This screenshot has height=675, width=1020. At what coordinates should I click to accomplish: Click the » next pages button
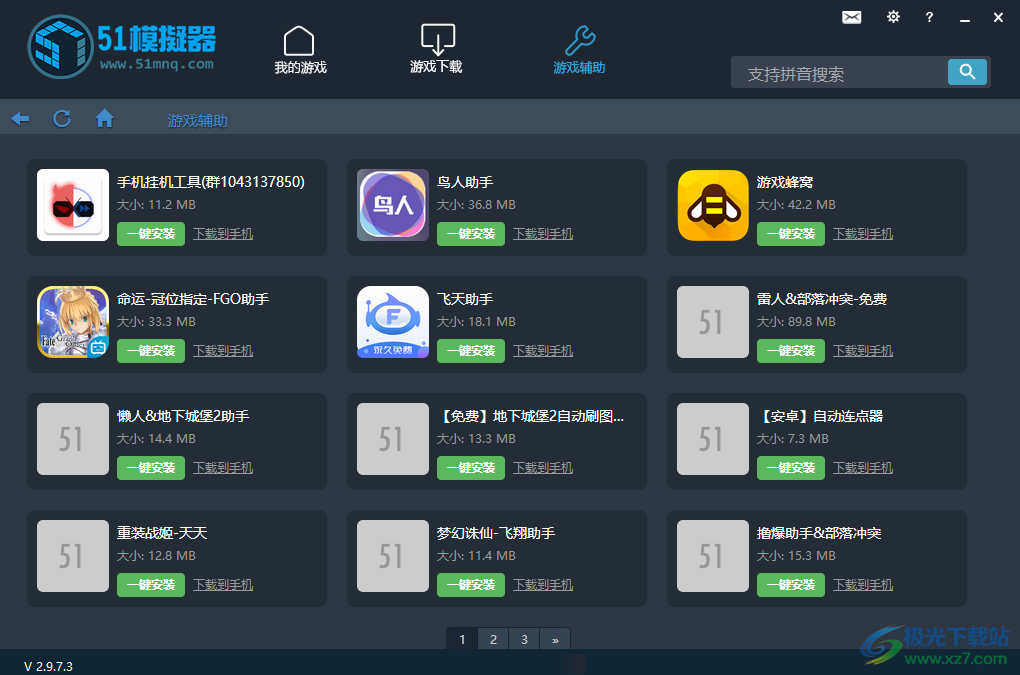click(x=555, y=639)
